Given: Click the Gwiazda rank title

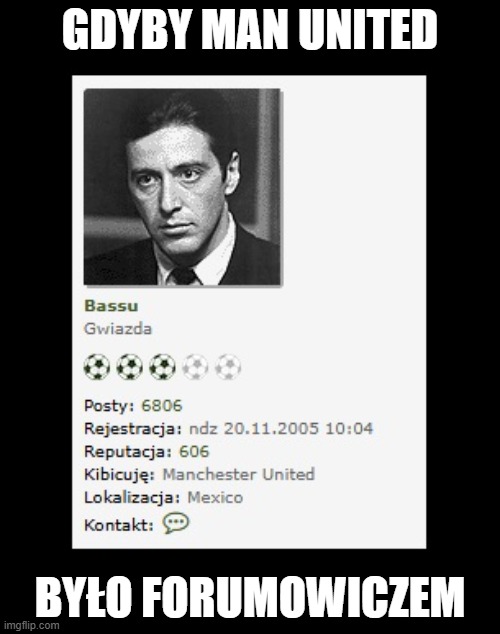Looking at the screenshot, I should [x=118, y=329].
